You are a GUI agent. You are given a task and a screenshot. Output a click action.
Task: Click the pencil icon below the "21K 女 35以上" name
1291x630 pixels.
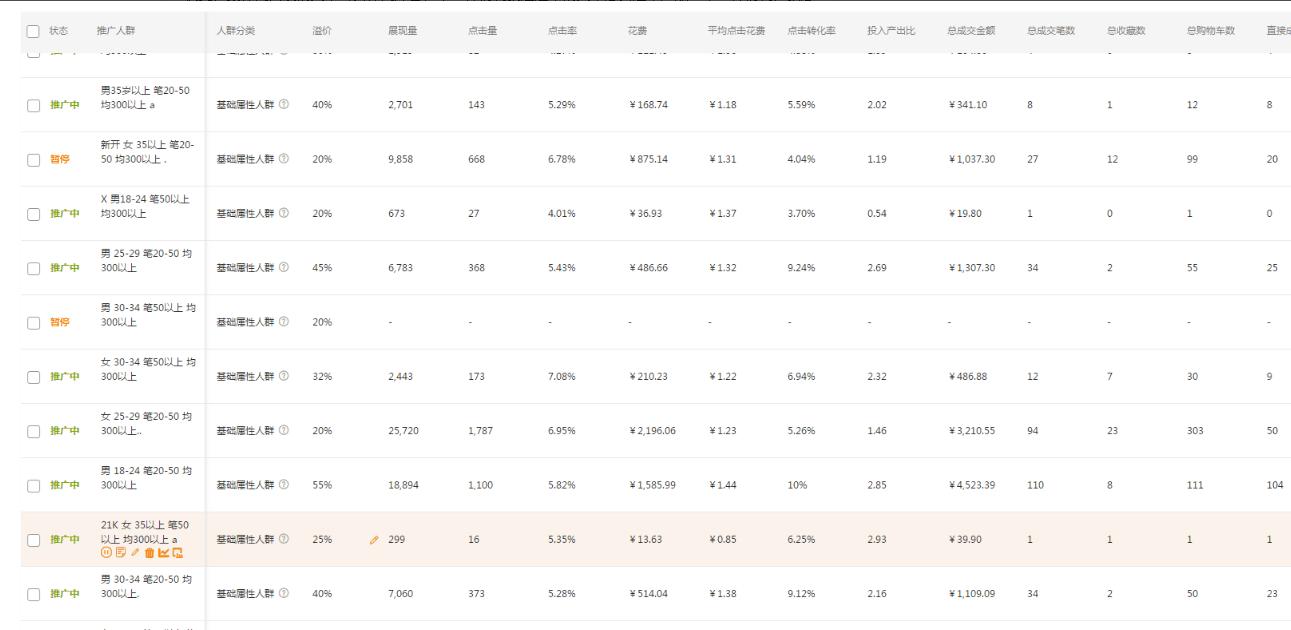[135, 553]
